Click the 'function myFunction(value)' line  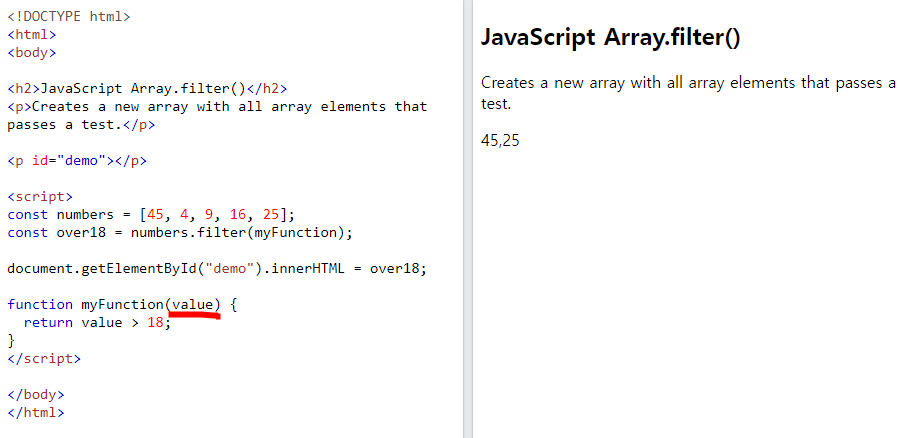coord(122,305)
